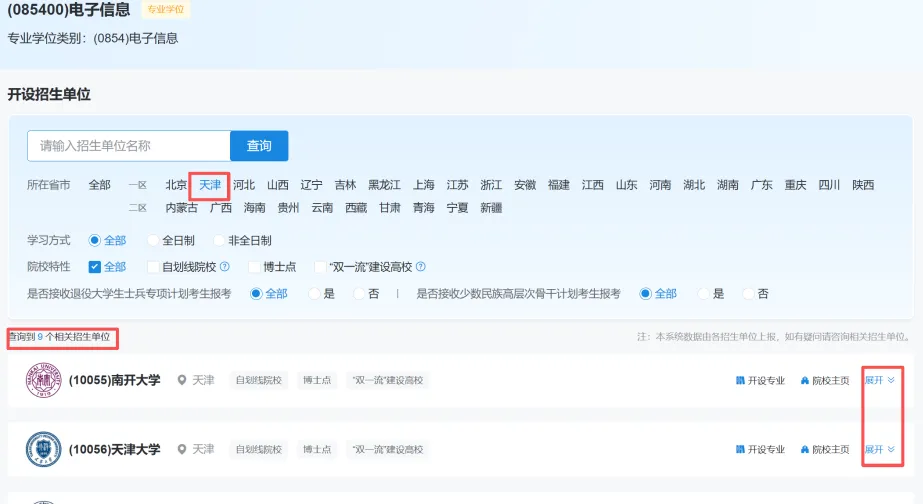Click the Nankai University logo
Image resolution: width=923 pixels, height=504 pixels.
pos(44,380)
